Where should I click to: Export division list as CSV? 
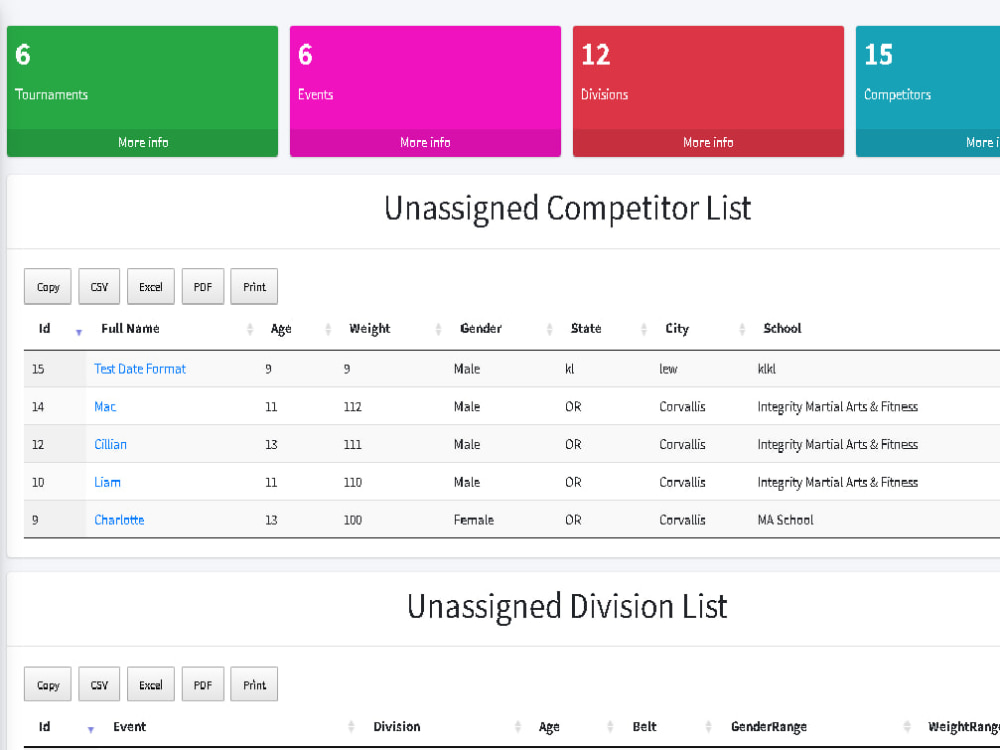click(x=99, y=685)
